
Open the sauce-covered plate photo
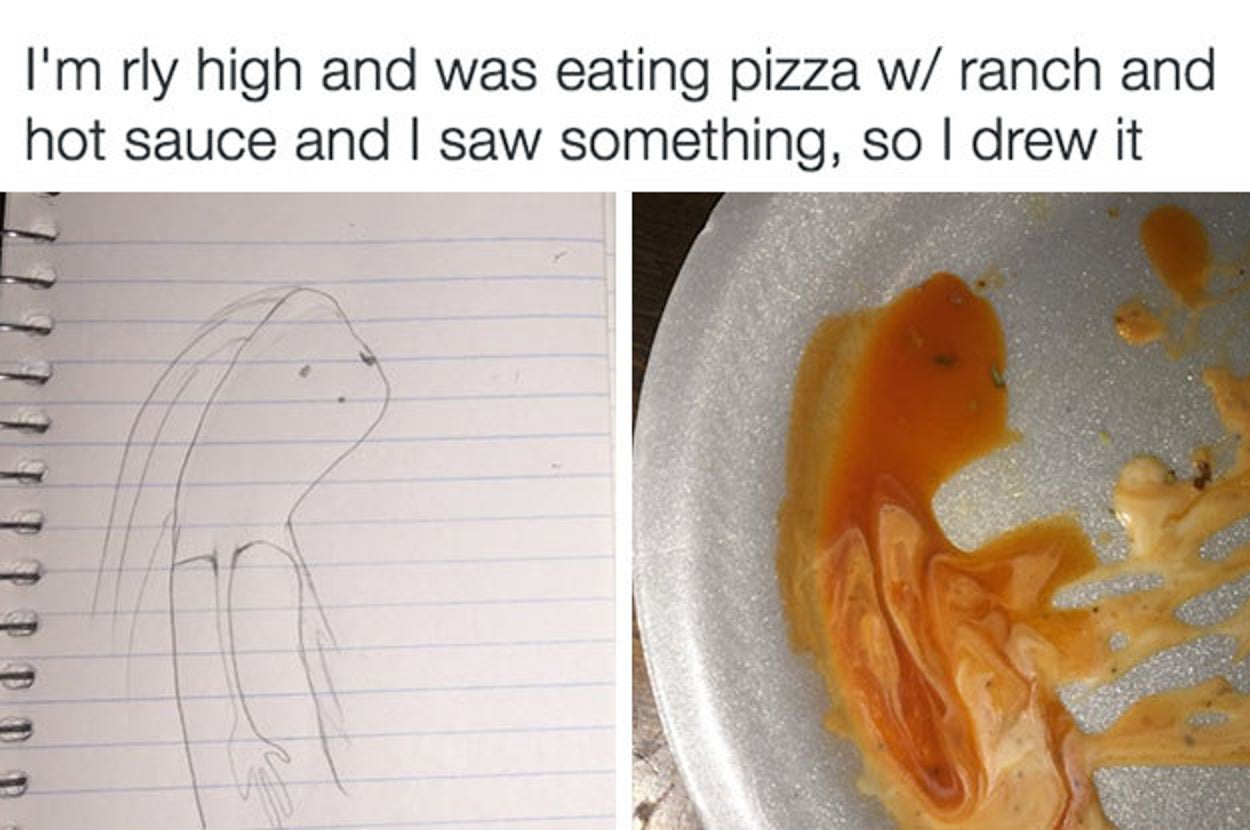click(941, 510)
